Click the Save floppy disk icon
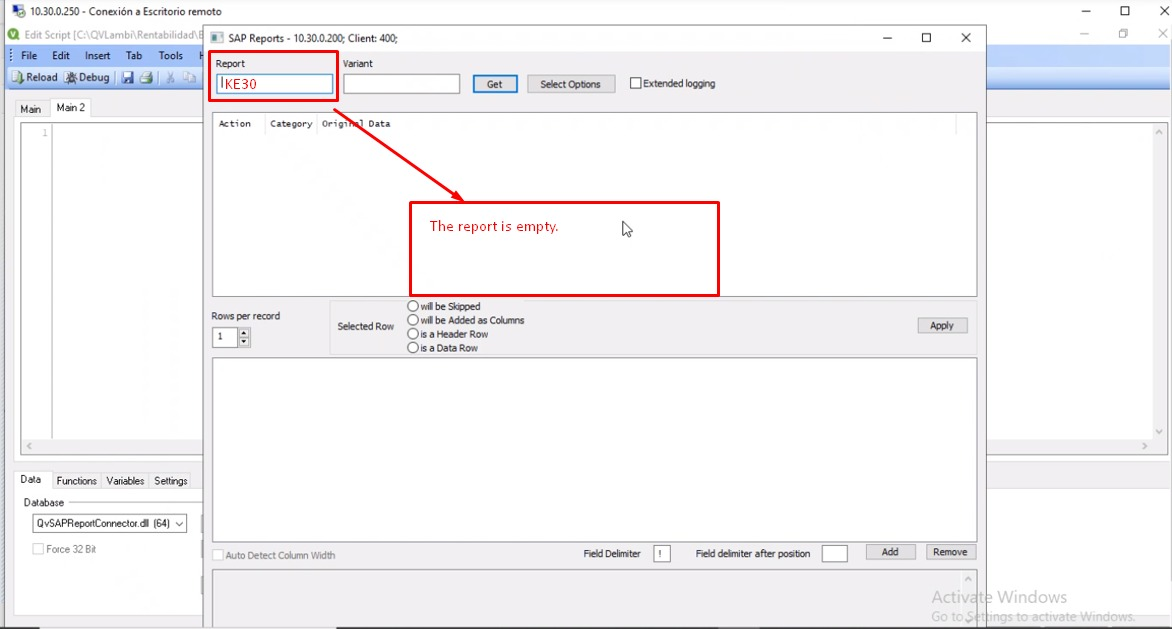 127,77
